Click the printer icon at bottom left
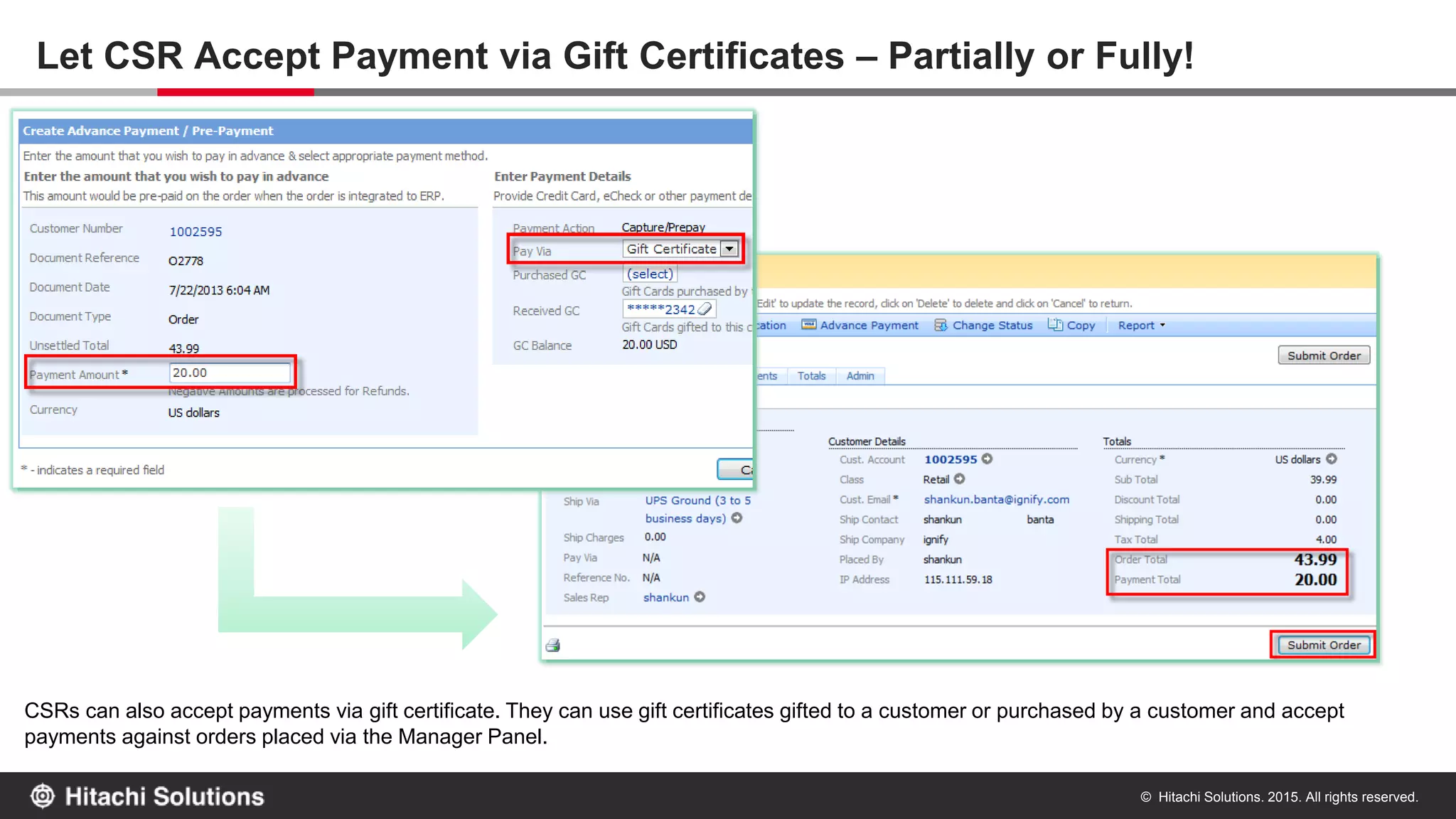 553,645
